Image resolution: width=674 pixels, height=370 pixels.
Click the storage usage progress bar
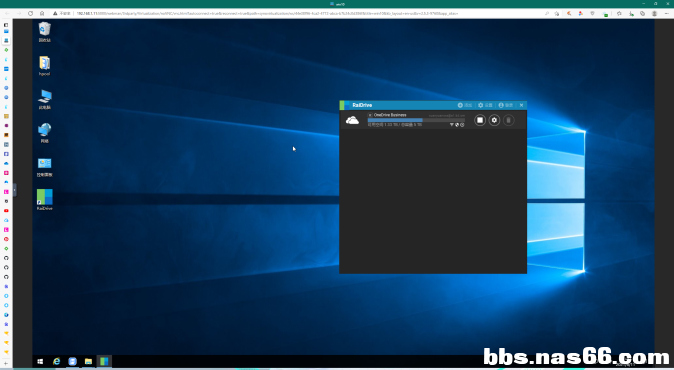416,120
